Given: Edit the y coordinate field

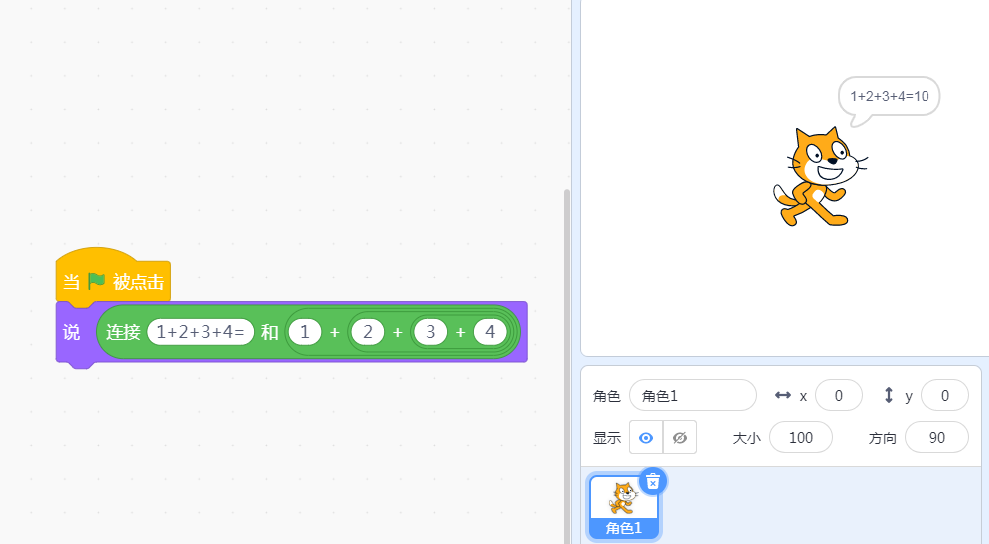Looking at the screenshot, I should point(944,396).
